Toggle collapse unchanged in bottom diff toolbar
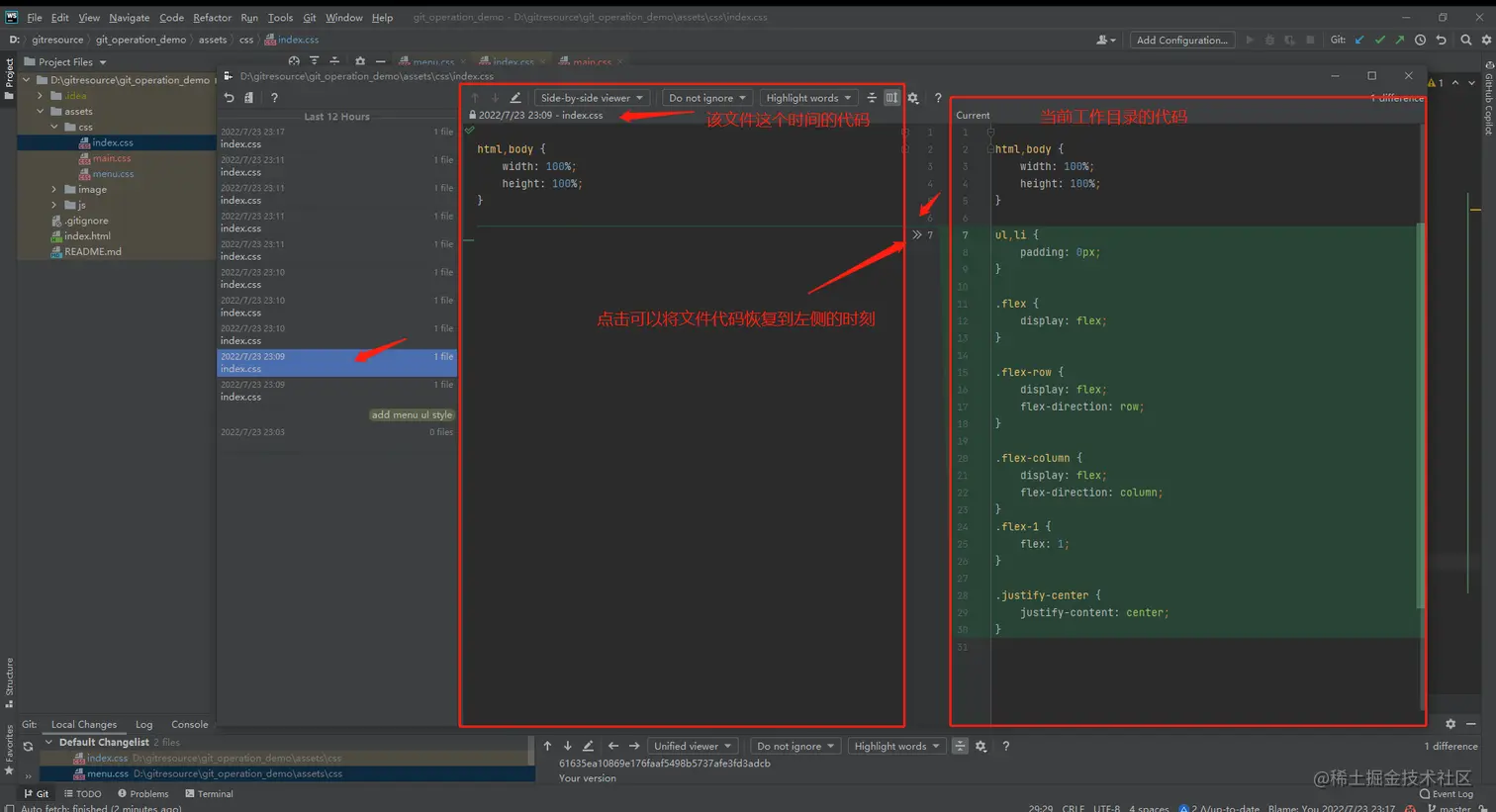 tap(960, 747)
